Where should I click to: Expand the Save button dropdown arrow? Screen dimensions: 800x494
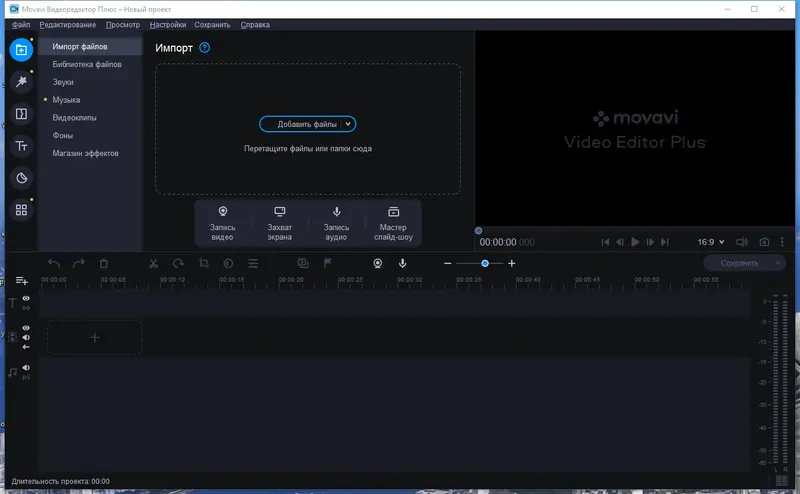pos(778,263)
